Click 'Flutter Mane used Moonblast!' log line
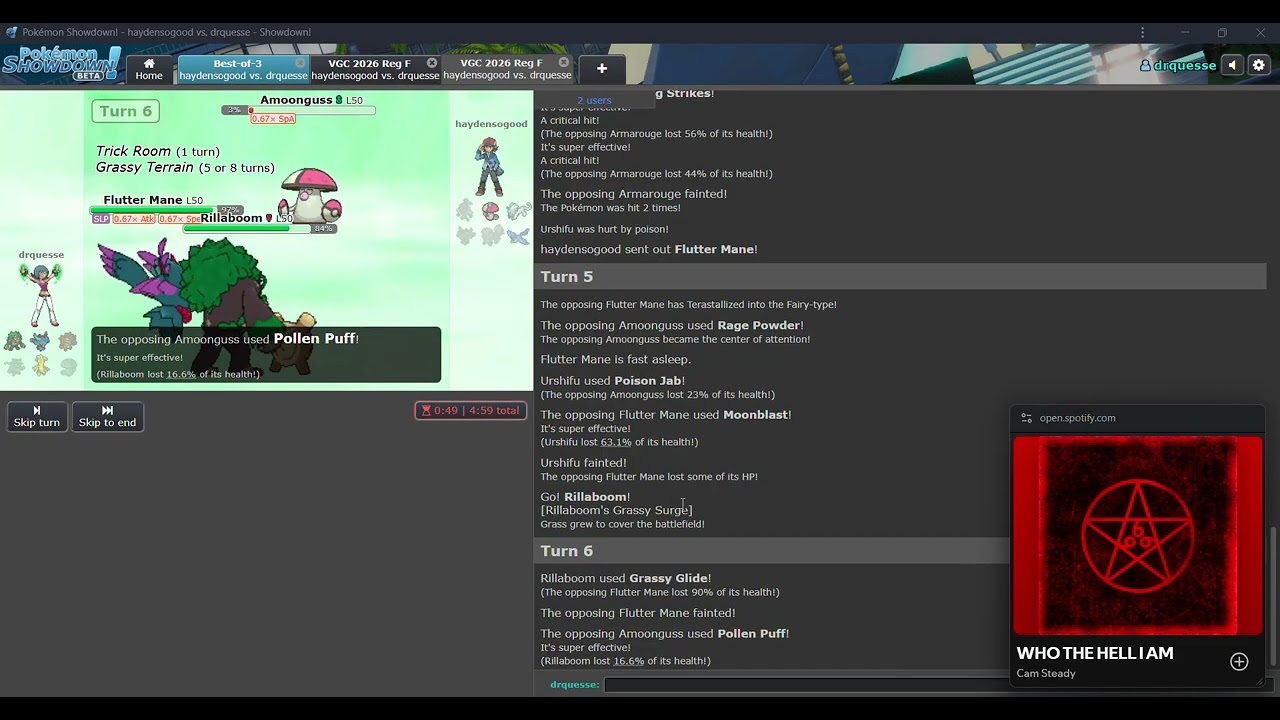Image resolution: width=1280 pixels, height=720 pixels. point(666,415)
